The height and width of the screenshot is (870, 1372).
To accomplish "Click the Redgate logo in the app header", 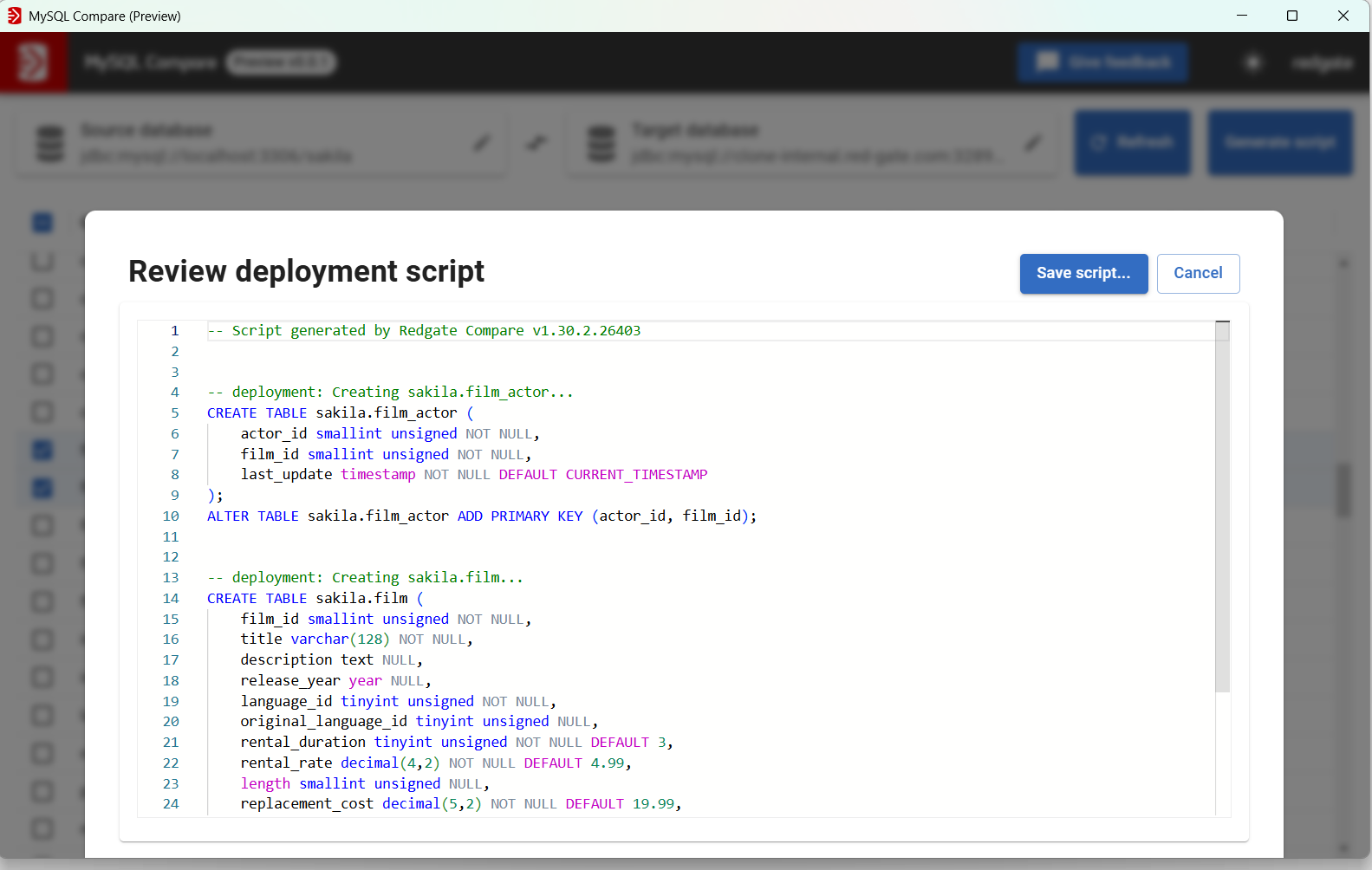I will 33,62.
